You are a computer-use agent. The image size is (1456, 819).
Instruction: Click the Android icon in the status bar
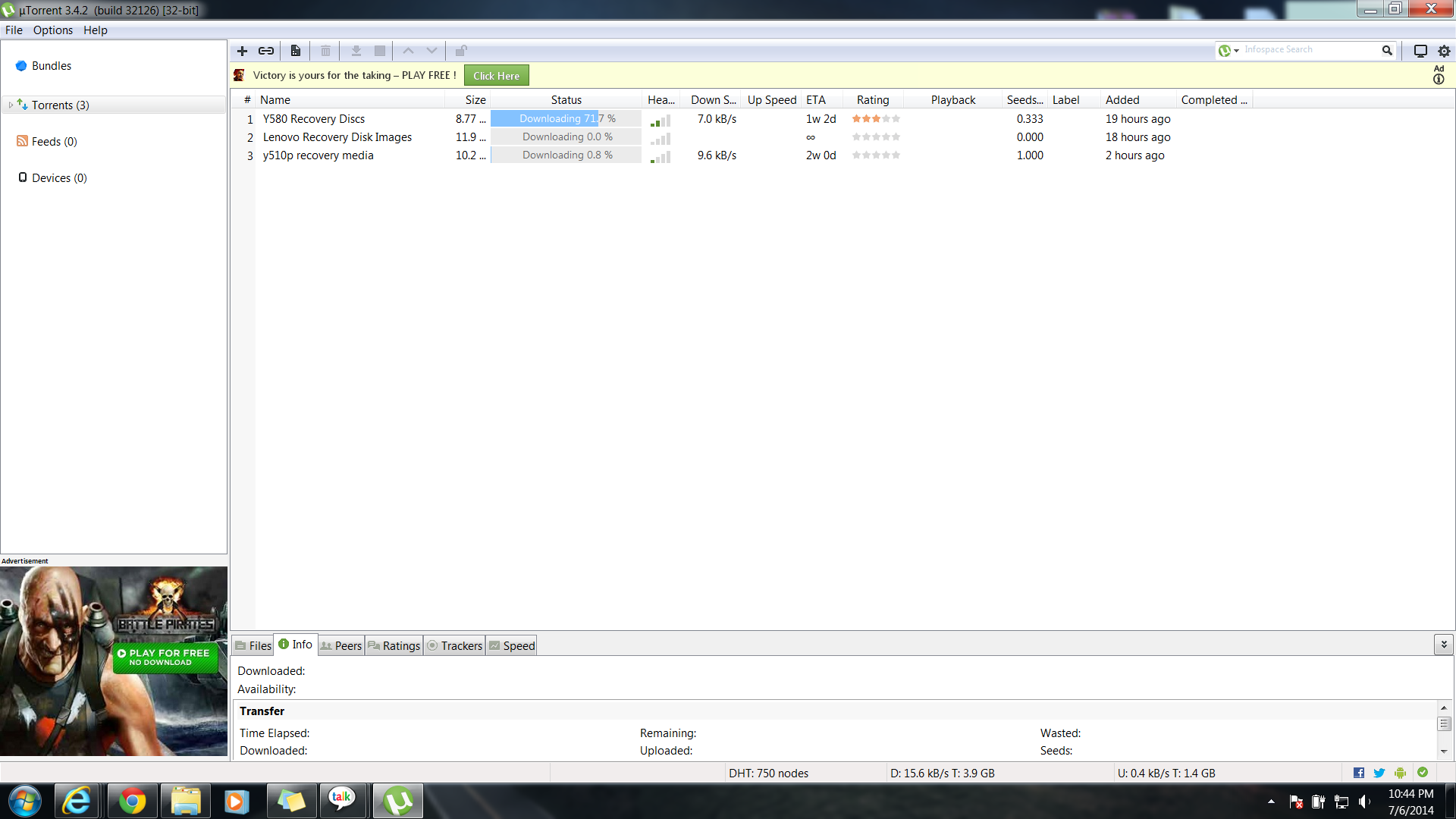(1400, 773)
